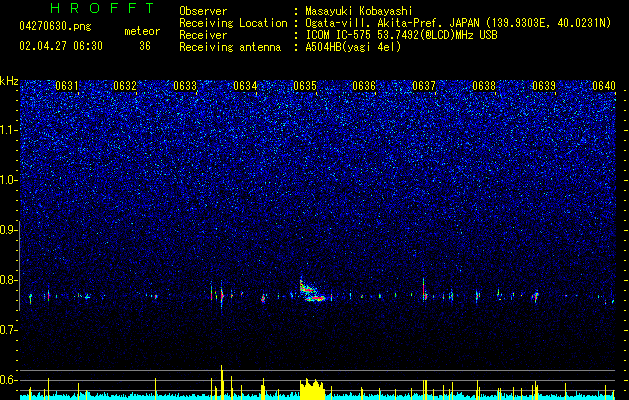
Task: Click the 0635 time marker
Action: point(305,86)
